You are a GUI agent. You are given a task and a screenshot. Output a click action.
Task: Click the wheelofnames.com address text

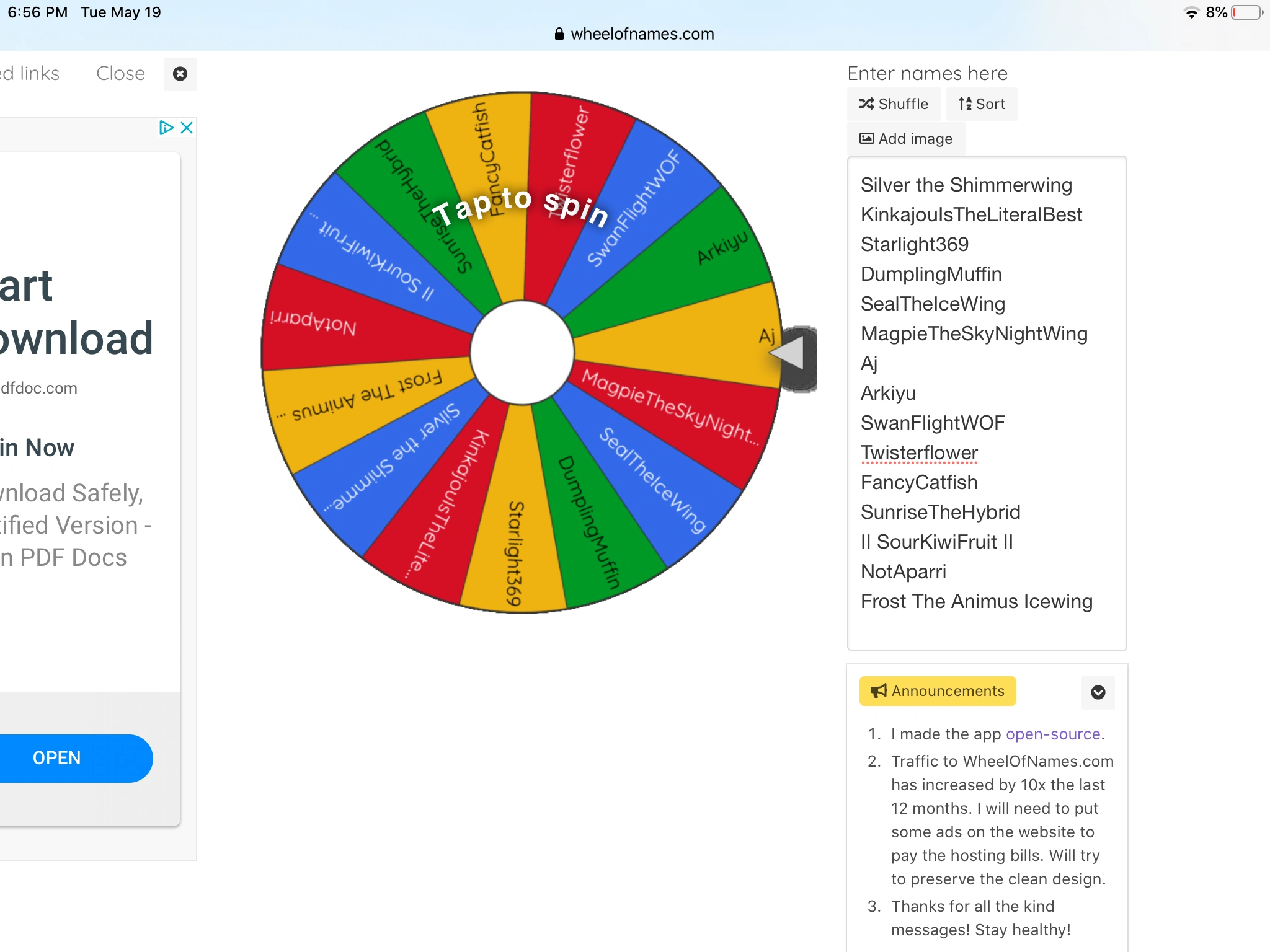click(x=642, y=34)
